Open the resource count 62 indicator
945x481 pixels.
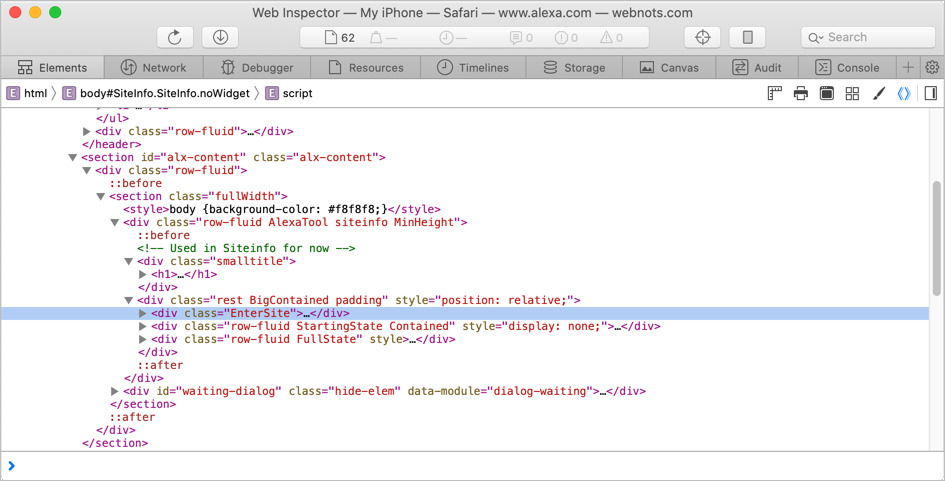point(340,37)
